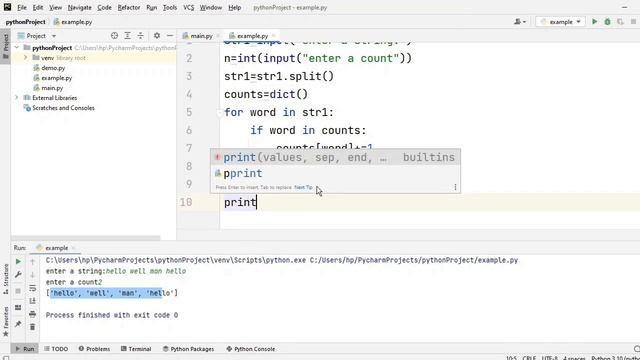The image size is (640, 360).
Task: Pin the Run tab
Action: point(18,324)
